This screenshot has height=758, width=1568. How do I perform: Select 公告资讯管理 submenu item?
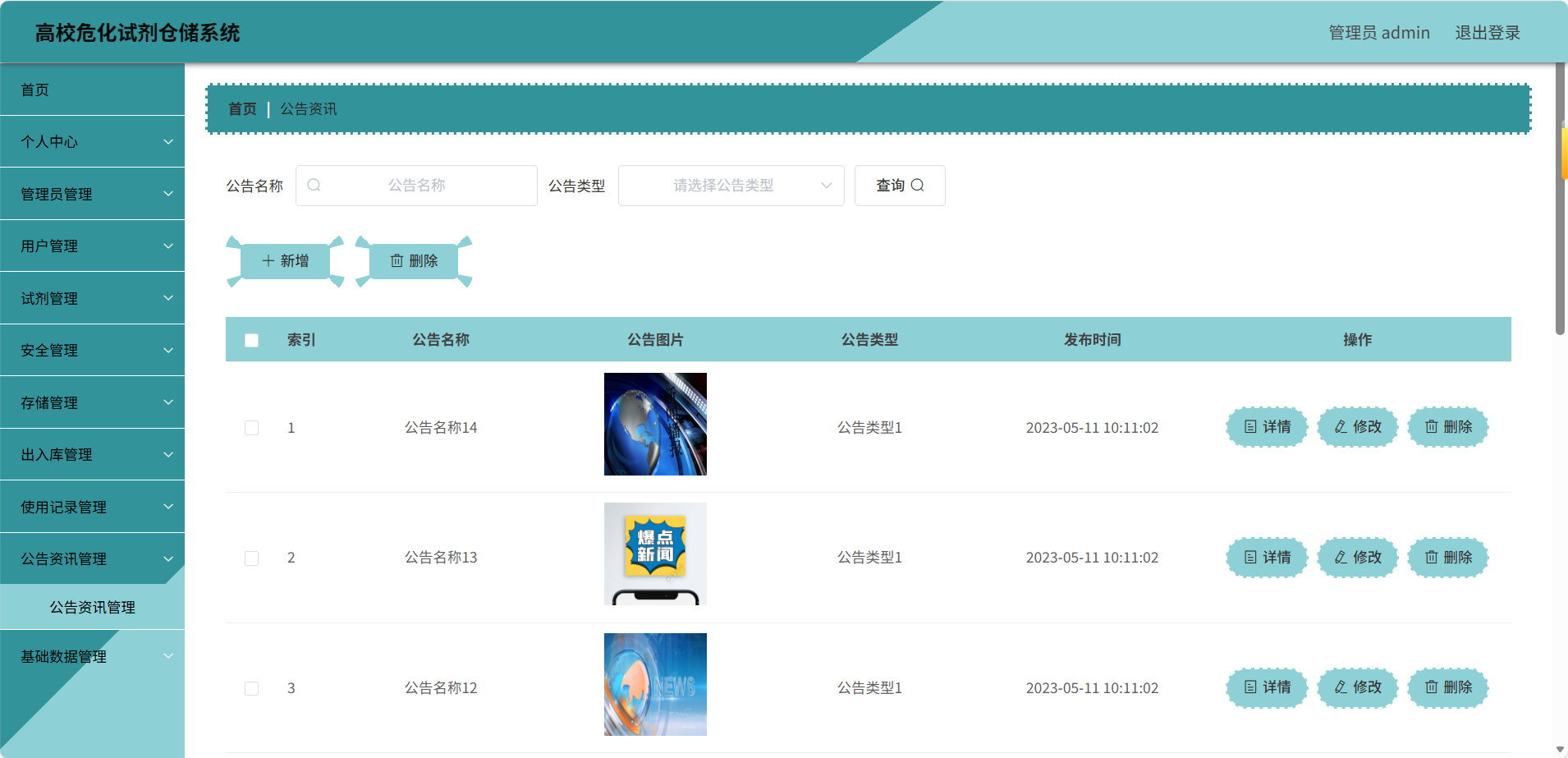[x=92, y=608]
